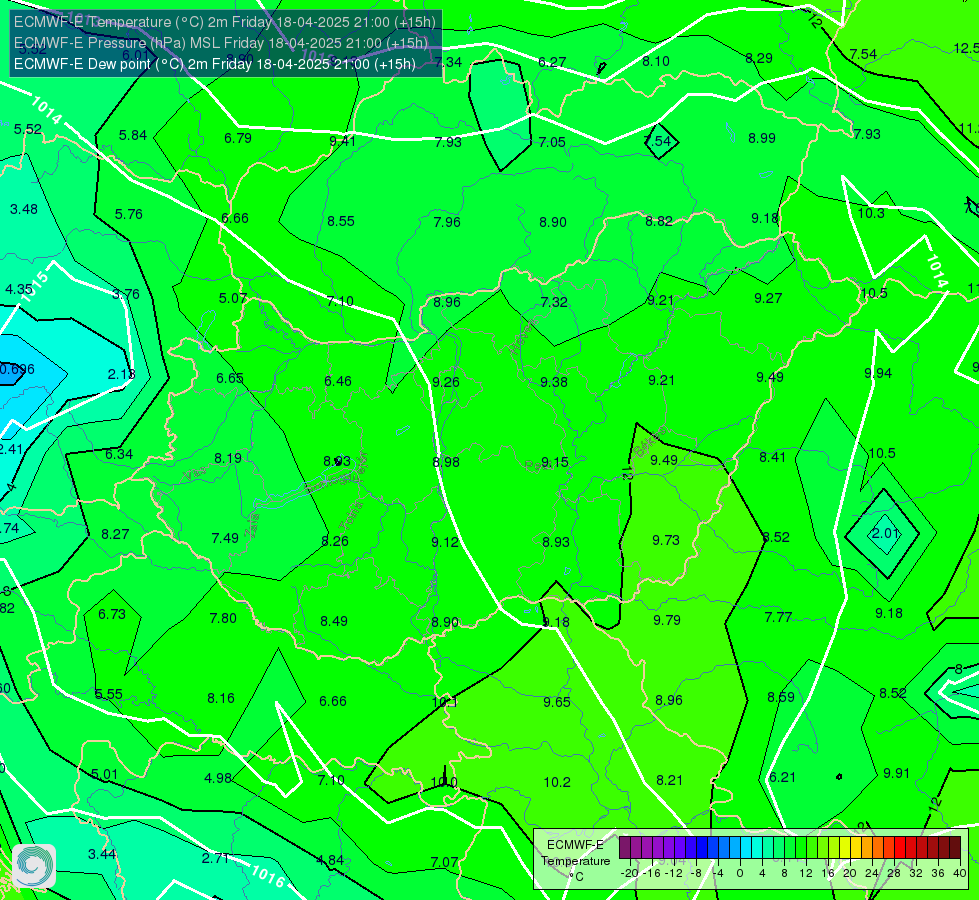
Task: Click the legend color swatch above 40
Action: pyautogui.click(x=955, y=848)
